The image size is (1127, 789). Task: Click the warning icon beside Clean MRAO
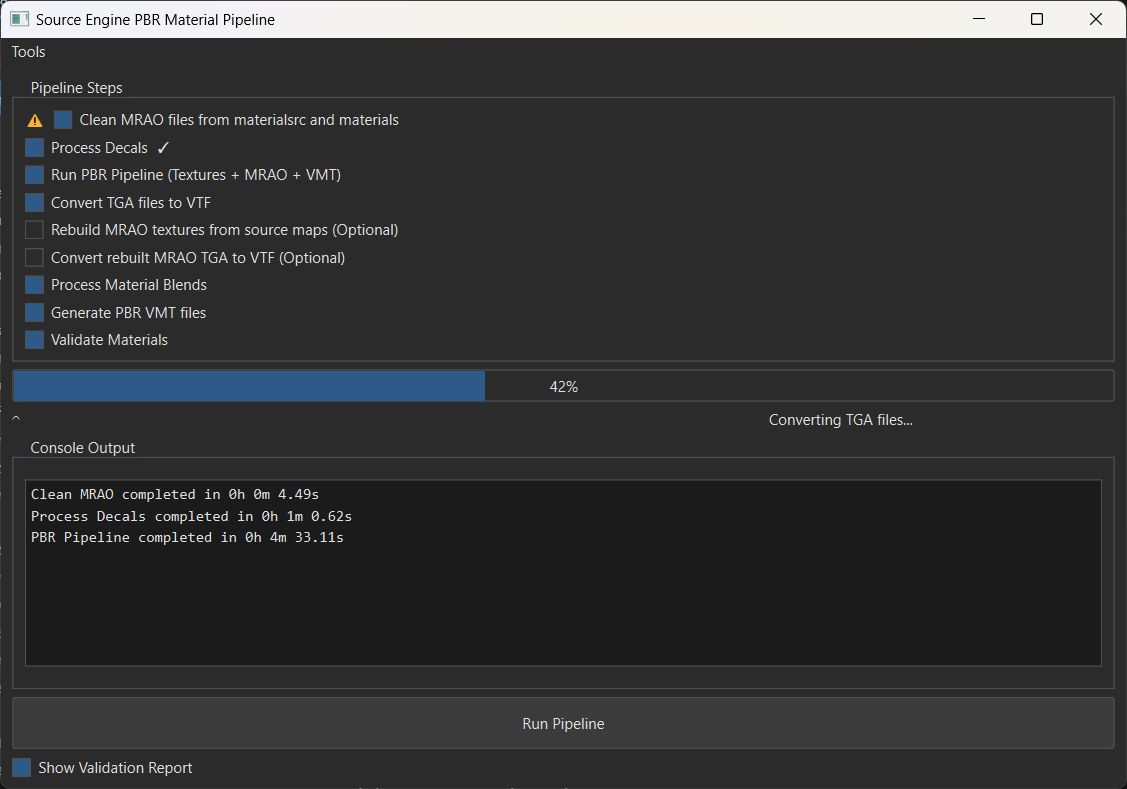(x=35, y=120)
